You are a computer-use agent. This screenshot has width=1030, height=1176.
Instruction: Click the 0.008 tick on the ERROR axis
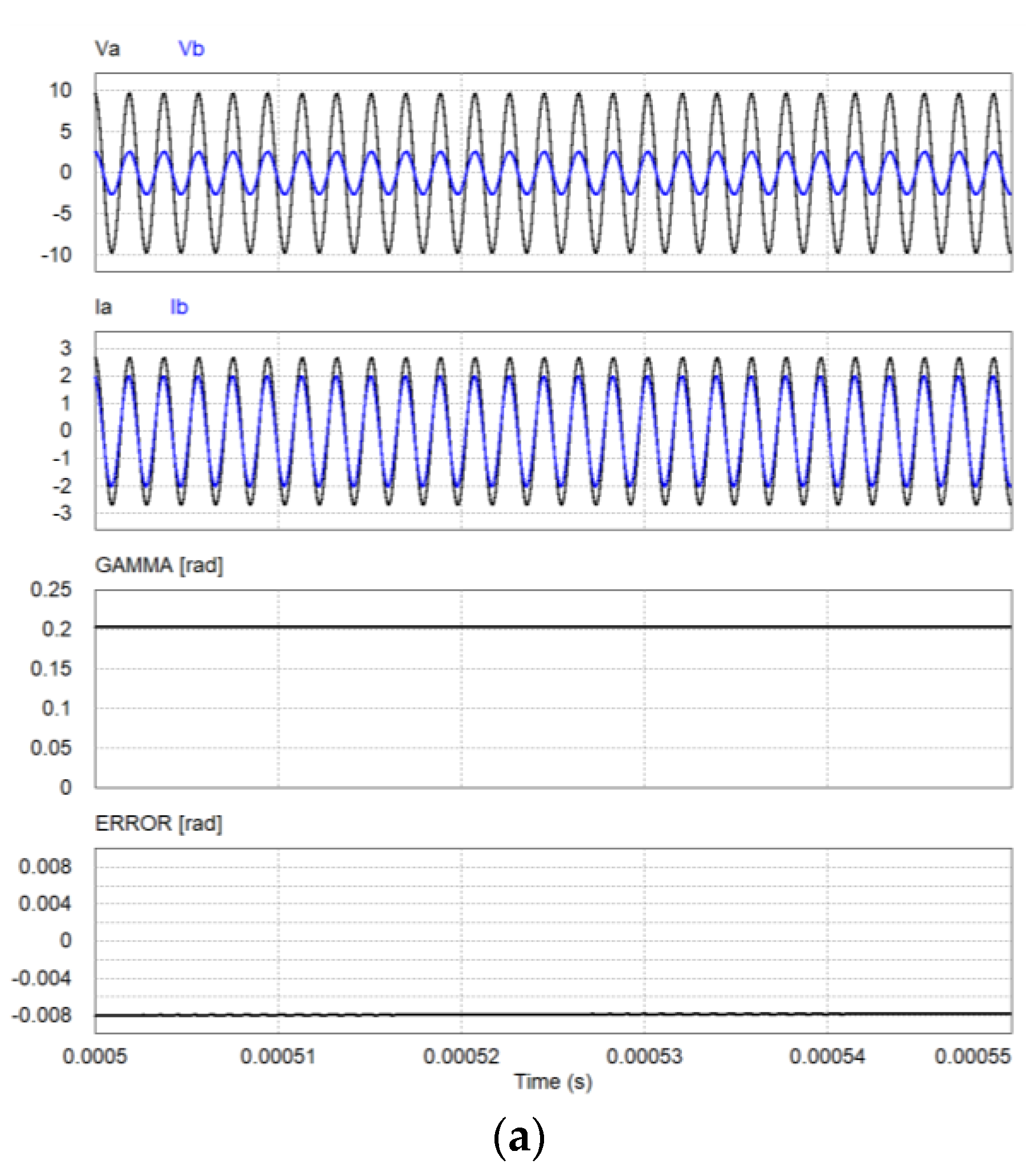[x=46, y=866]
